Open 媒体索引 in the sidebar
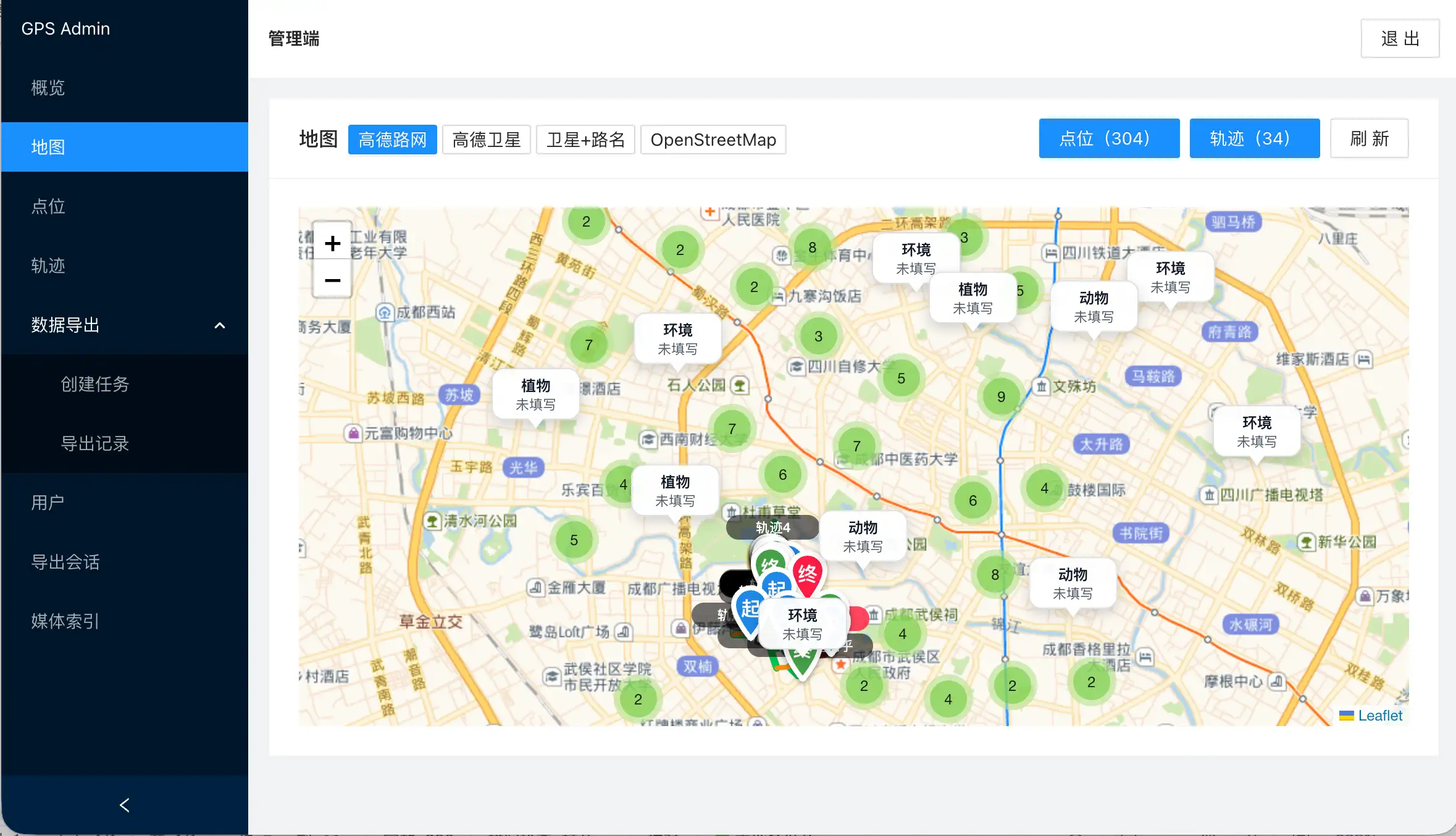 pos(125,621)
